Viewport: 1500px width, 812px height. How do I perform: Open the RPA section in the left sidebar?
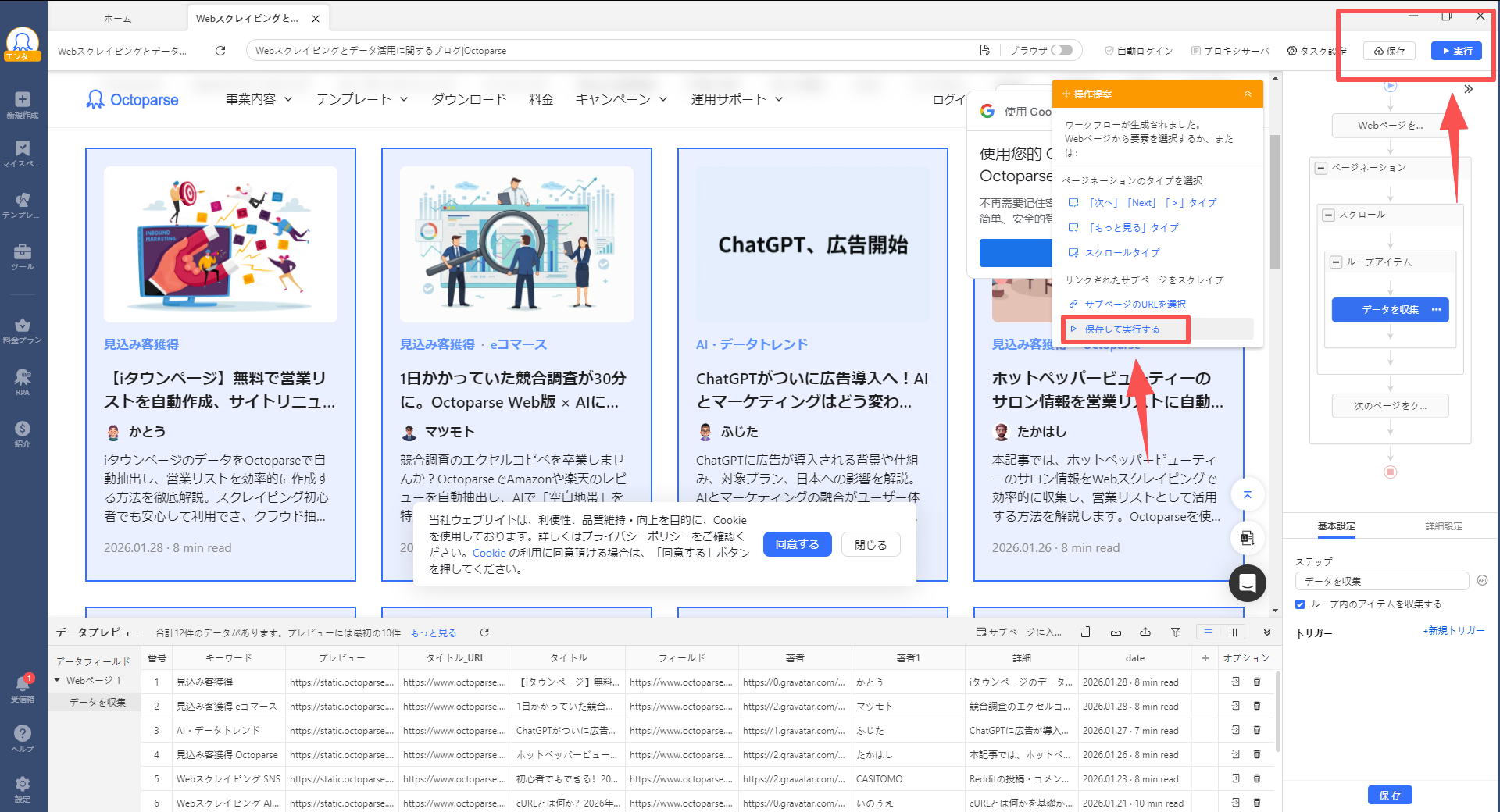tap(23, 382)
